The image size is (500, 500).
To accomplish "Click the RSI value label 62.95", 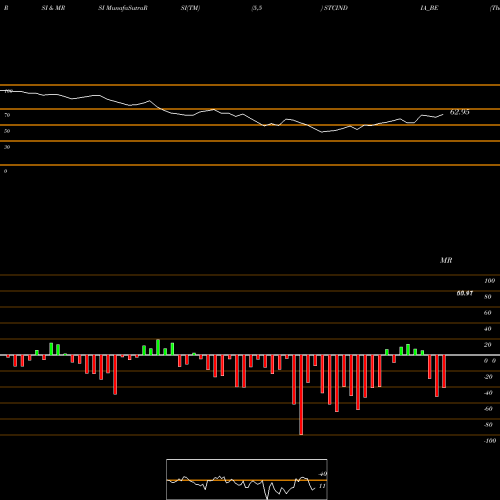I will [x=459, y=112].
